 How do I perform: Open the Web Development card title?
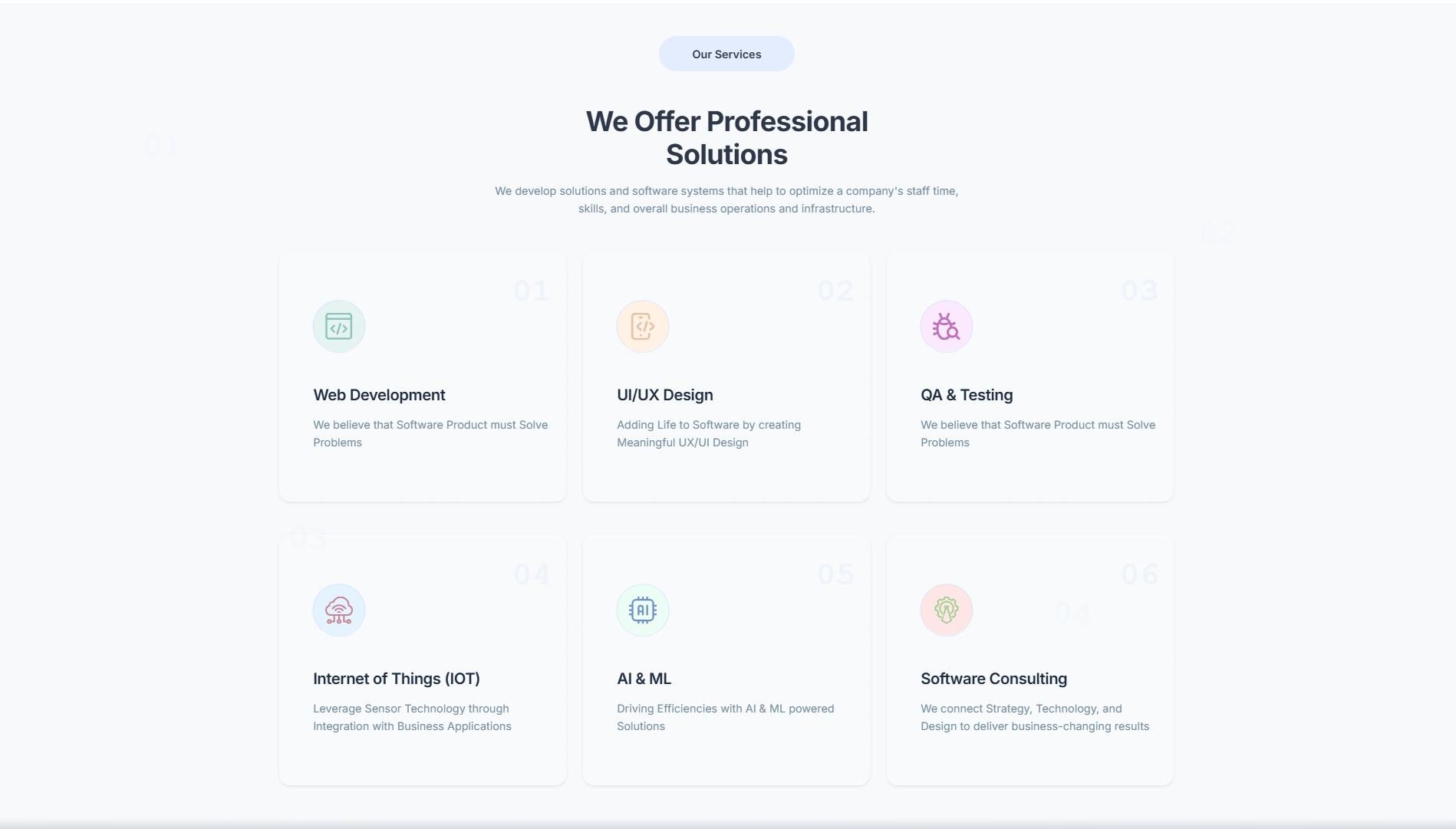click(379, 395)
